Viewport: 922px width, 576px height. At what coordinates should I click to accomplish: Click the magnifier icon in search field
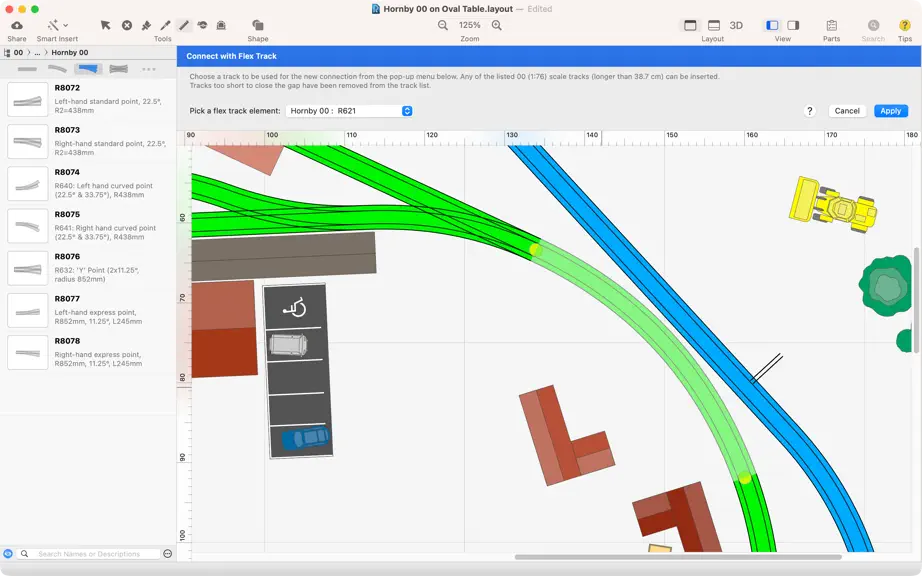coord(25,554)
